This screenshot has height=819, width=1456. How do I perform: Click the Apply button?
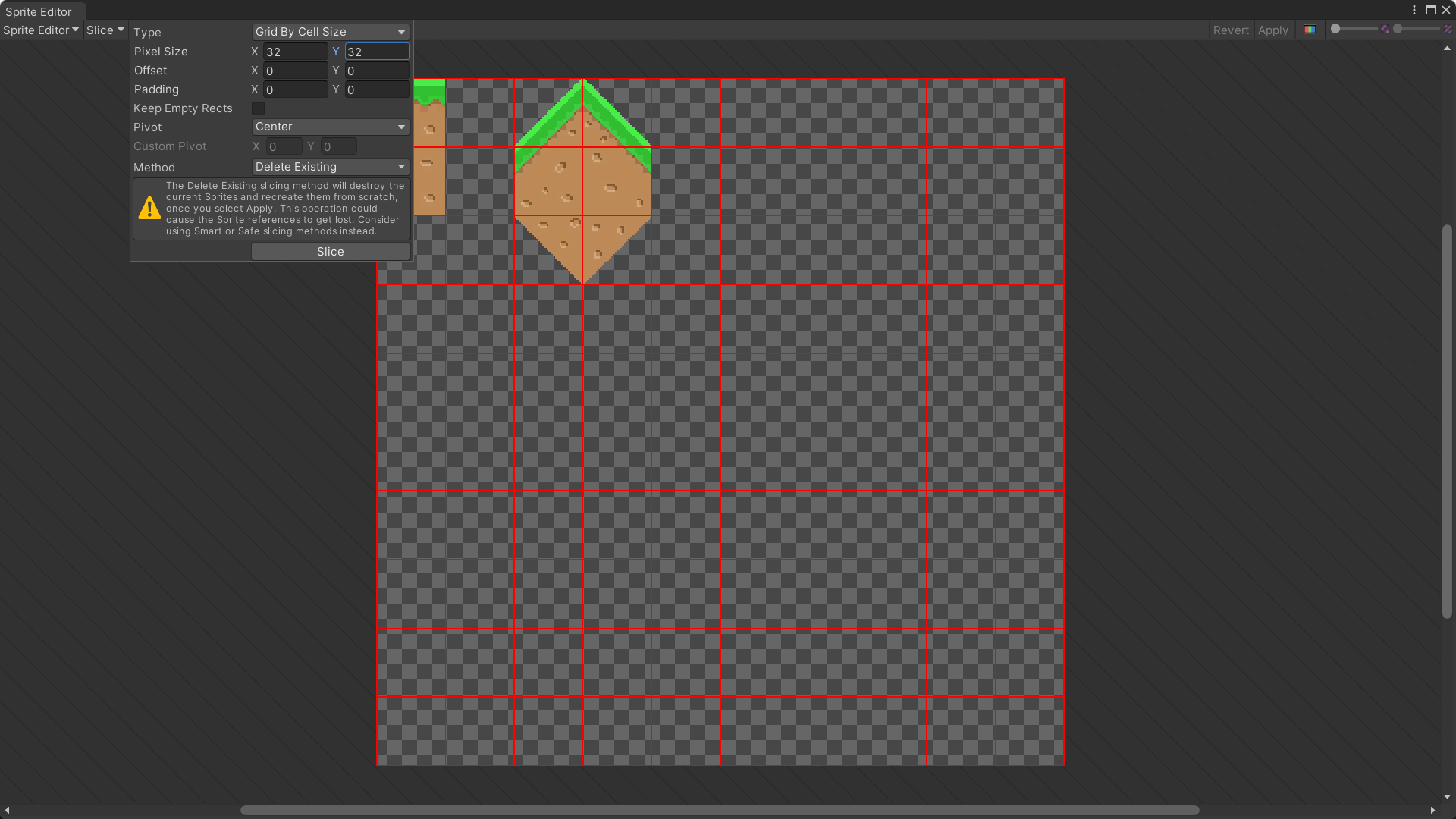[x=1272, y=30]
